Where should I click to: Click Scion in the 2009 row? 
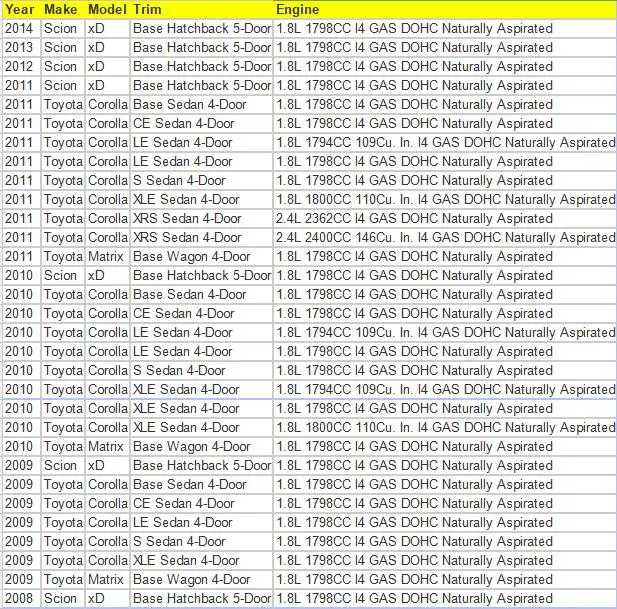click(x=63, y=465)
